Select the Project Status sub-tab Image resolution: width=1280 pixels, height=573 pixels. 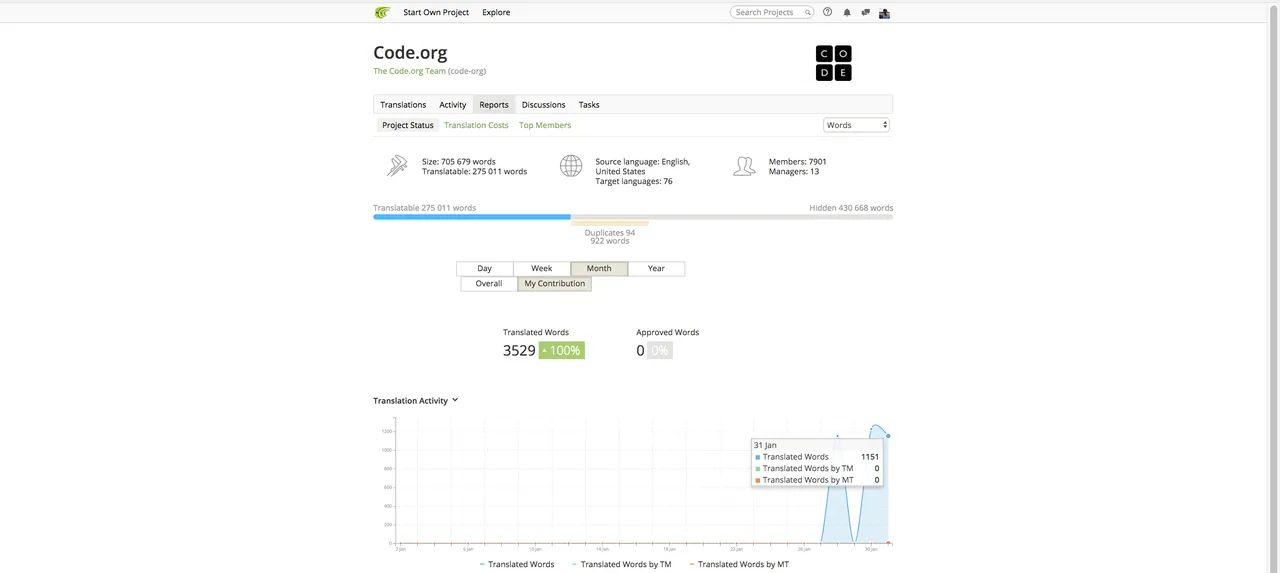pos(408,126)
